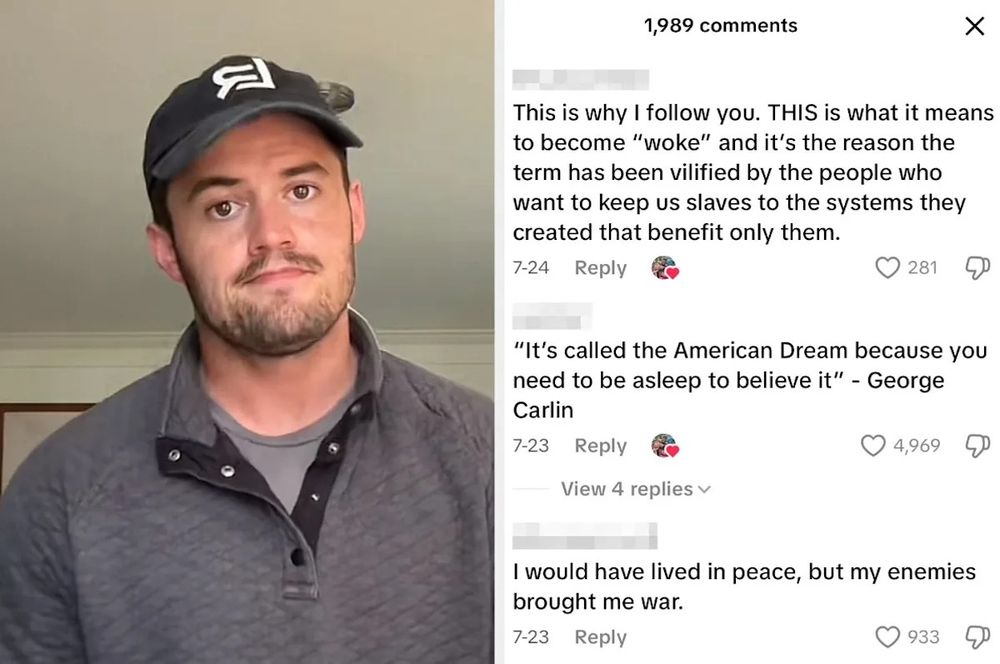Like the comment with 281 likes
The height and width of the screenshot is (664, 1000).
[887, 267]
